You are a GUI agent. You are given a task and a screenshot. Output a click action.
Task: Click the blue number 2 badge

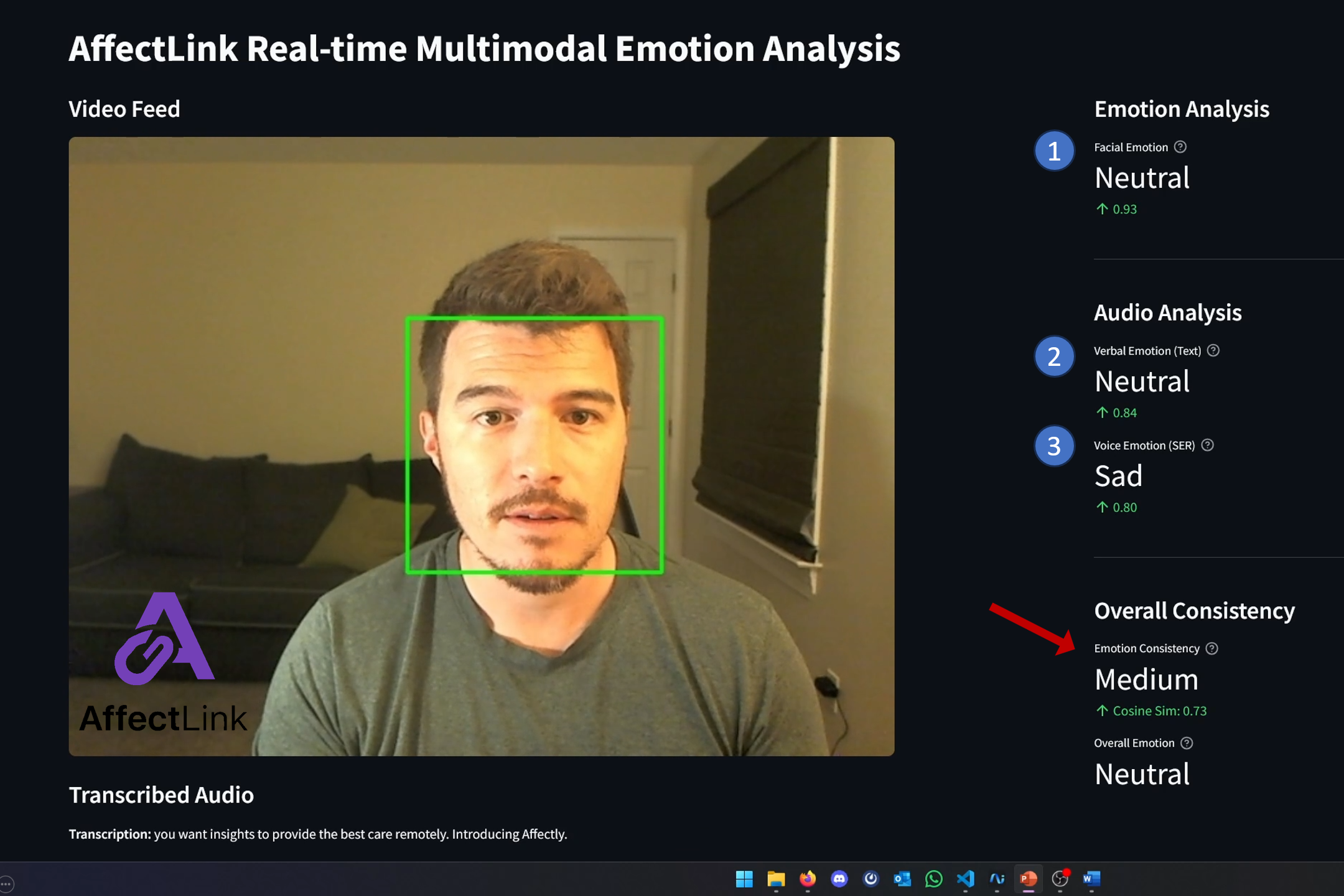coord(1054,357)
